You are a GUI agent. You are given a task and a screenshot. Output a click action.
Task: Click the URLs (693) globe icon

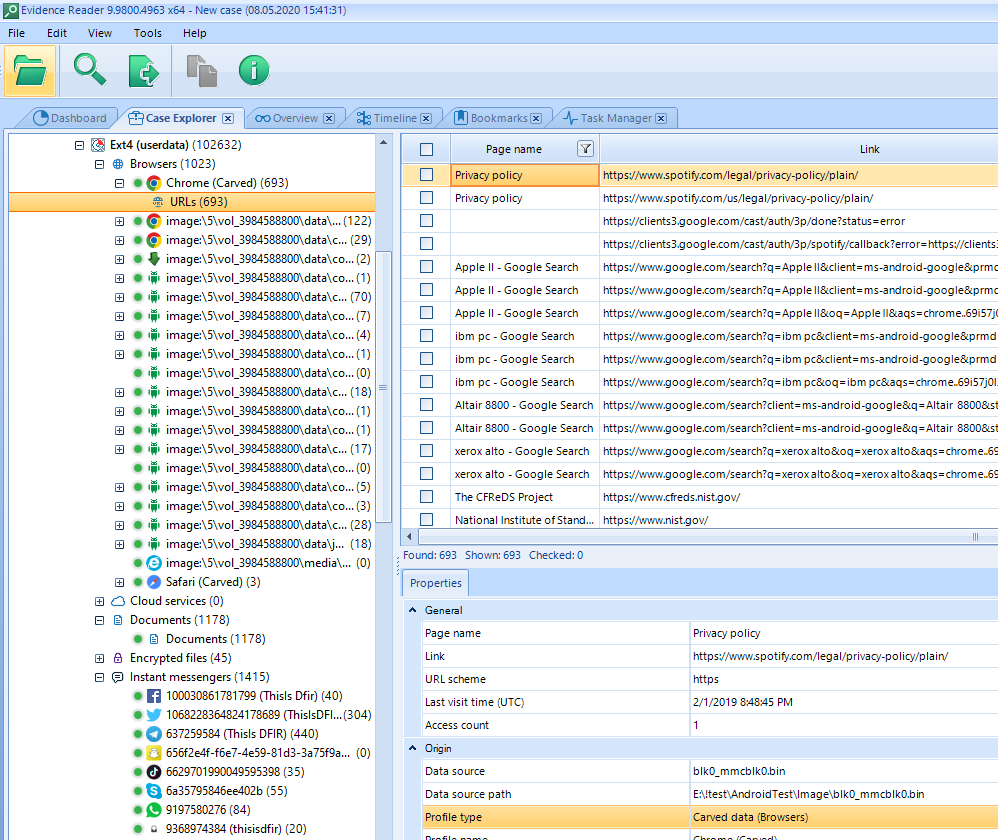coord(158,202)
